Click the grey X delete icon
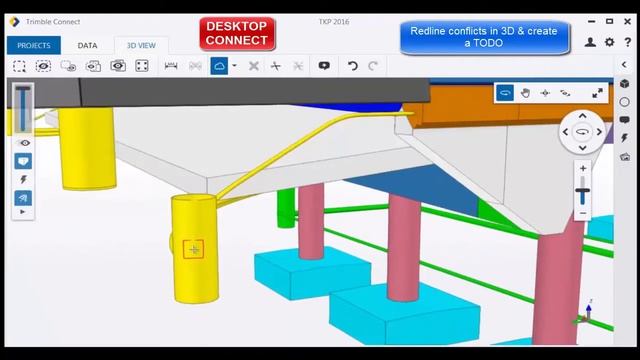Viewport: 640px width, 360px height. [x=254, y=66]
